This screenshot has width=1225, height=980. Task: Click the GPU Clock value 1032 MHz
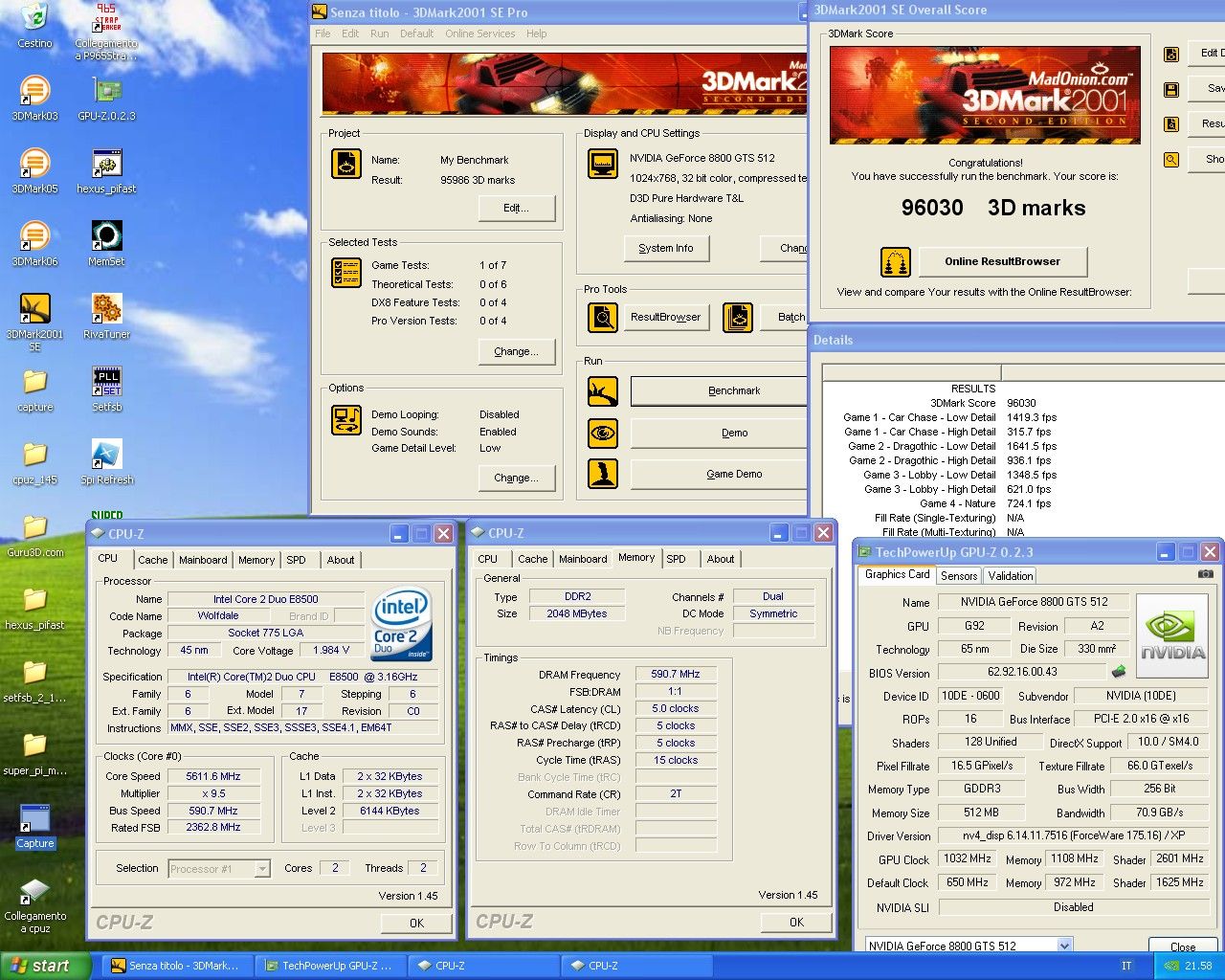tap(969, 858)
